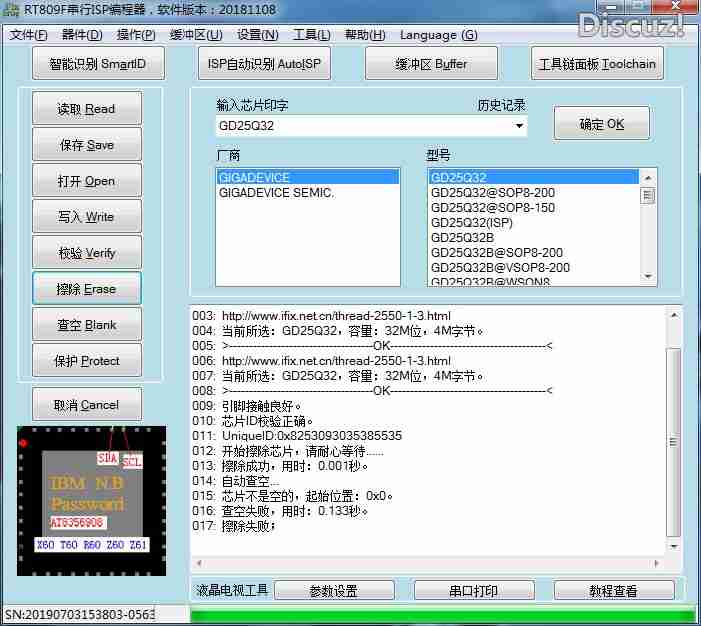Viewport: 701px width, 626px height.
Task: Click the green progress bar
Action: [x=442, y=615]
